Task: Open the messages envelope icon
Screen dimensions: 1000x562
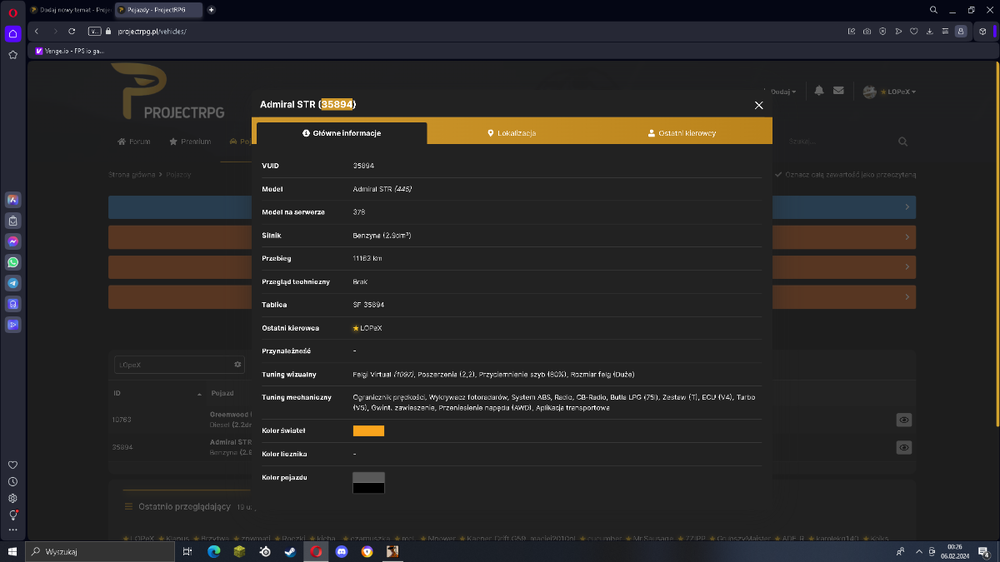Action: [839, 91]
